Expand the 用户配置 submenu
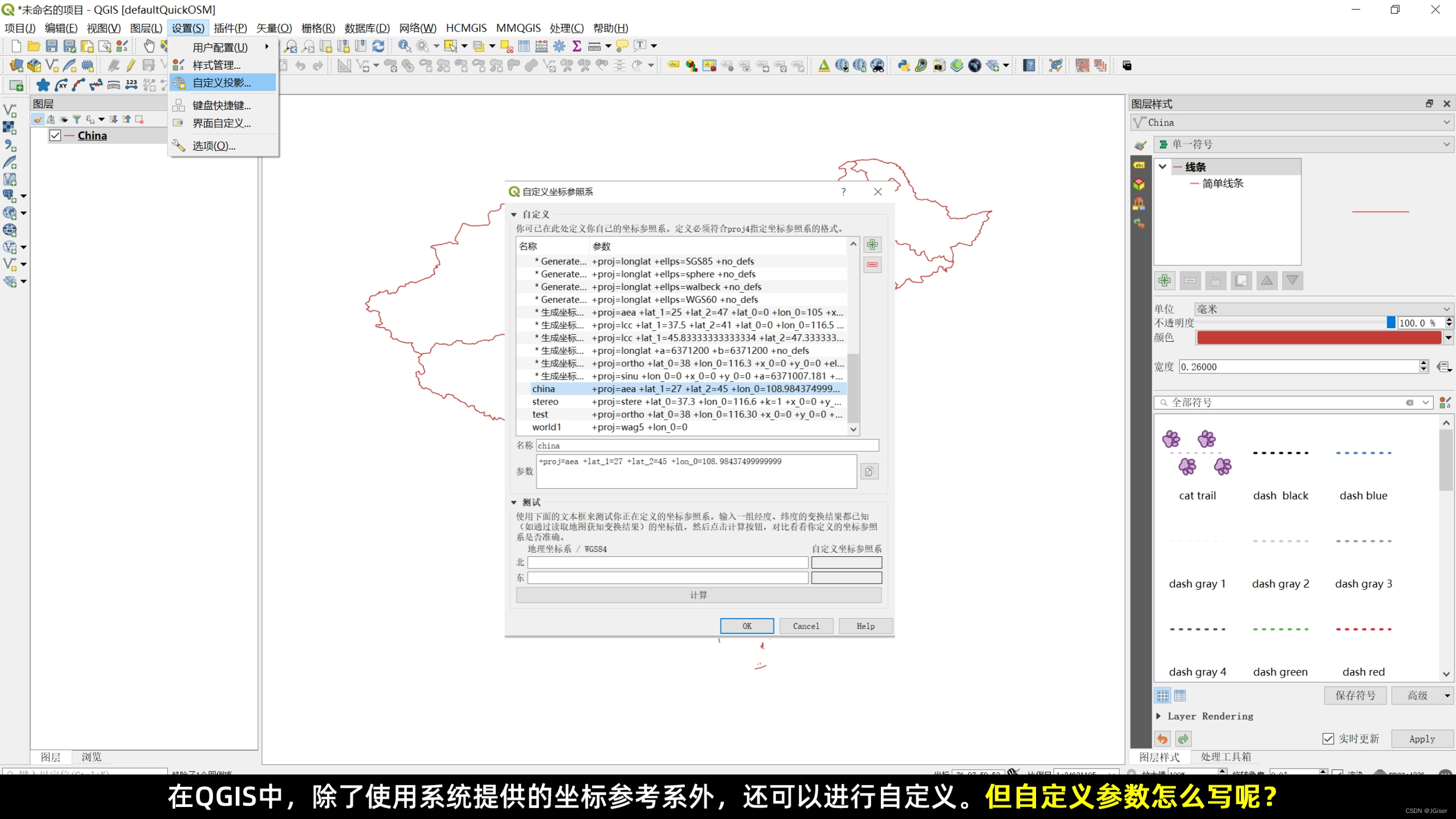Viewport: 1456px width, 819px height. pyautogui.click(x=223, y=47)
